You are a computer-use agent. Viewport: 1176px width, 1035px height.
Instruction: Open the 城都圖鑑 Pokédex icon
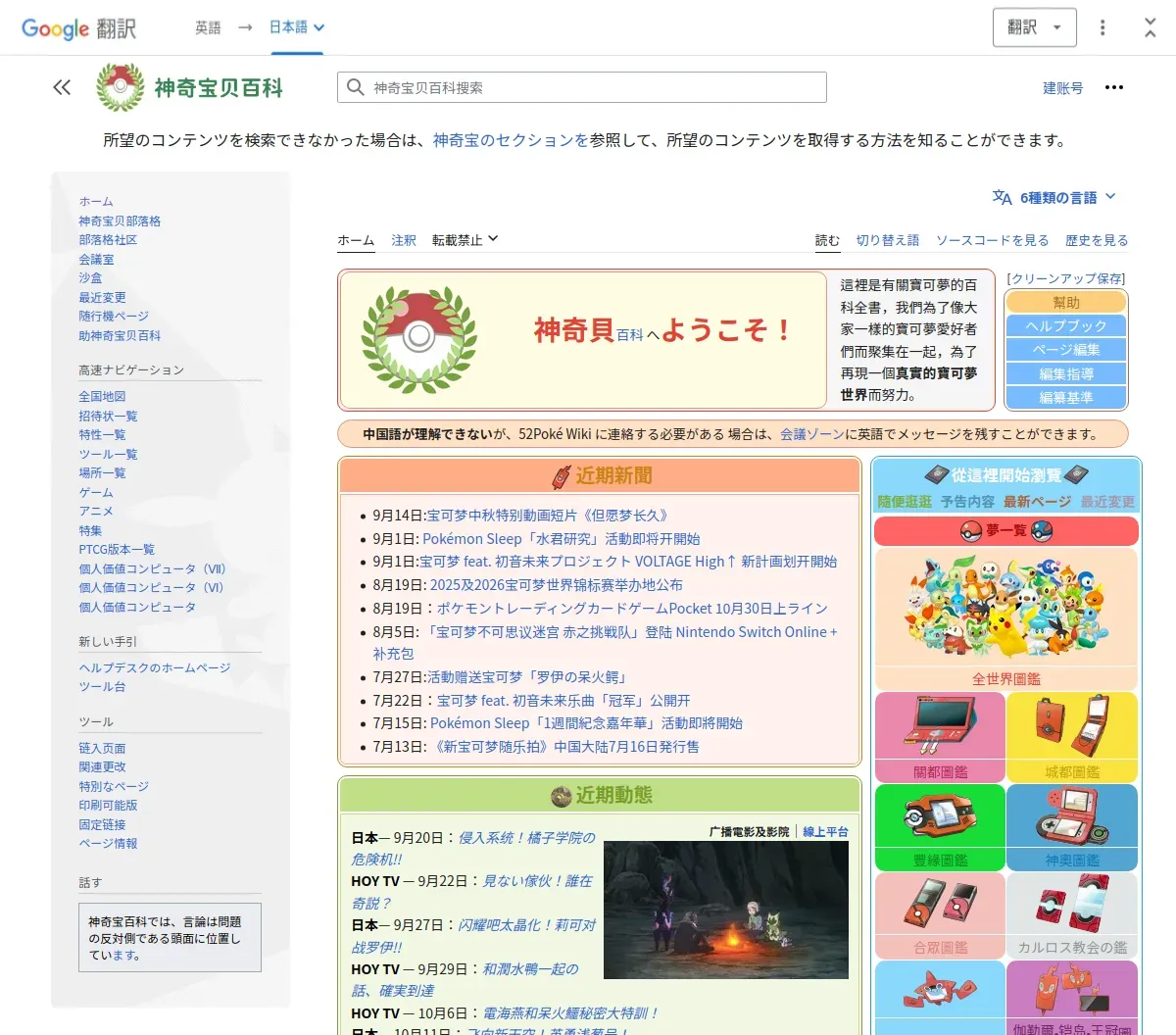tap(1072, 727)
